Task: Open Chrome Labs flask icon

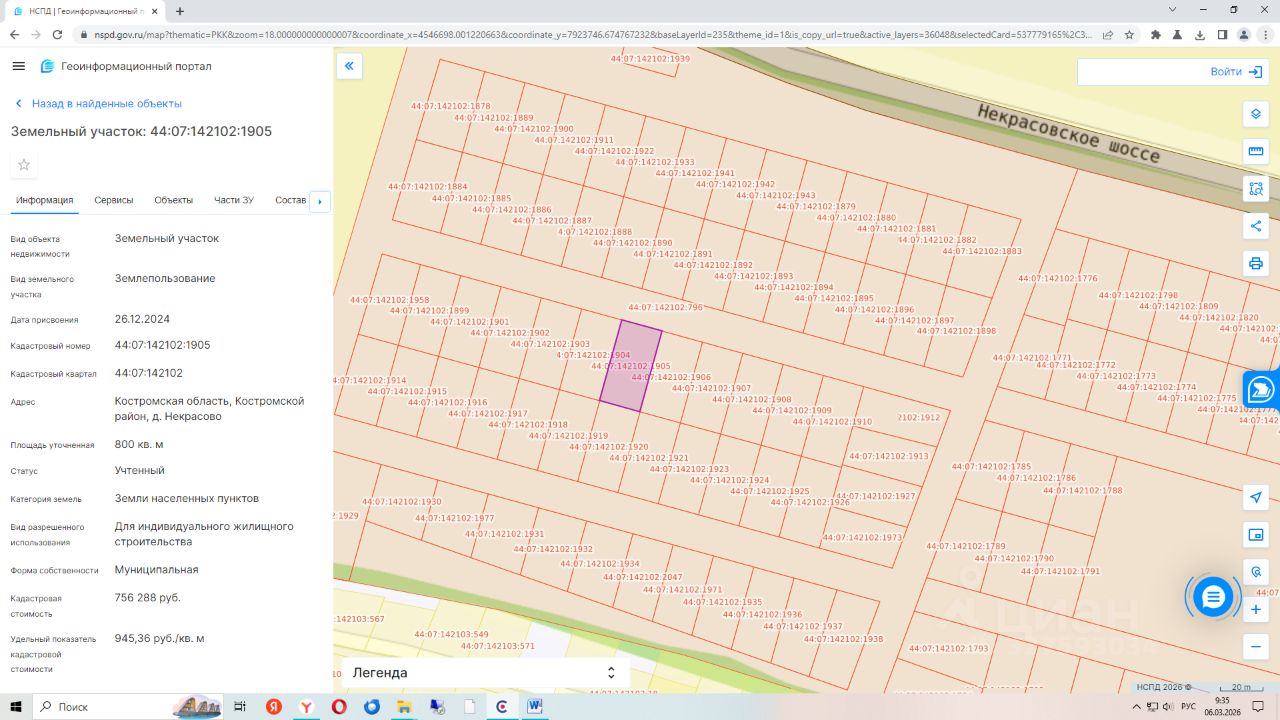Action: tap(1178, 34)
